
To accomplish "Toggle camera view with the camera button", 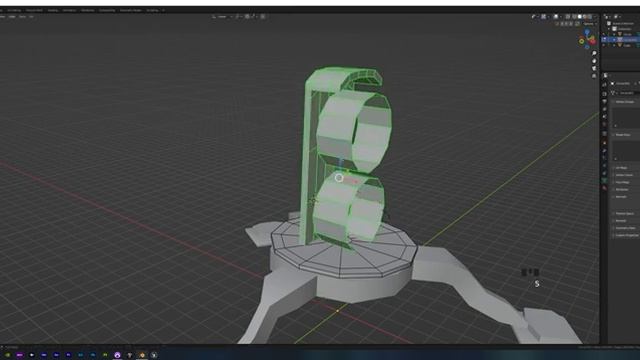I will coord(594,68).
